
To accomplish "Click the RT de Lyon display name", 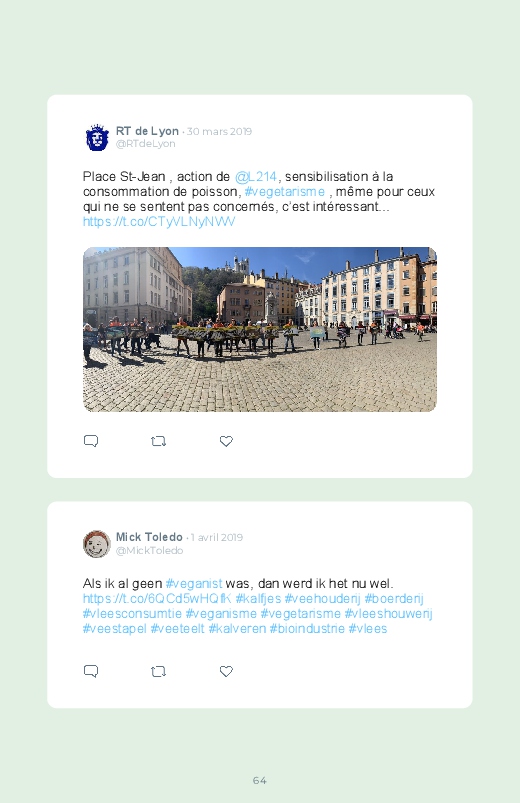I will 147,131.
